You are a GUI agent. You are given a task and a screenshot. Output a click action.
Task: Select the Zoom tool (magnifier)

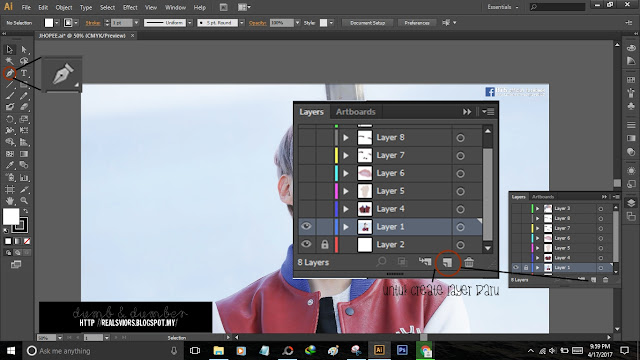(x=24, y=201)
